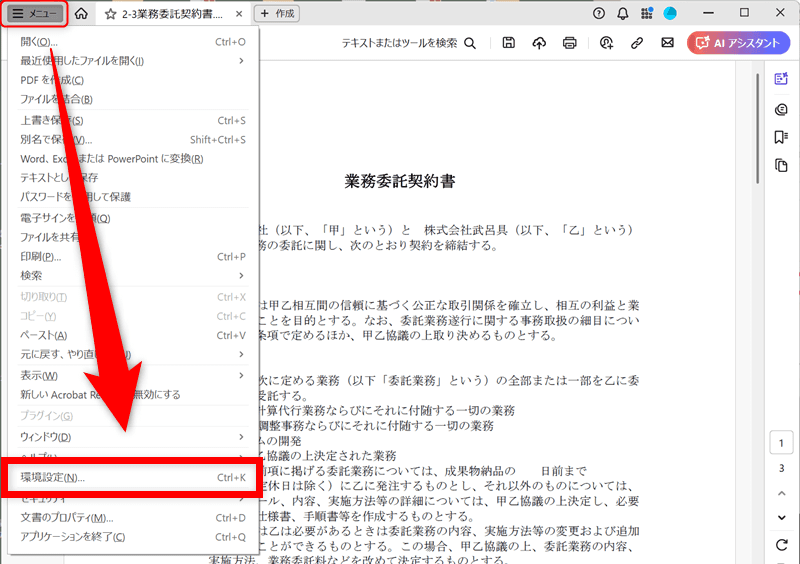The height and width of the screenshot is (564, 800).
Task: Print using the printer icon
Action: click(569, 43)
